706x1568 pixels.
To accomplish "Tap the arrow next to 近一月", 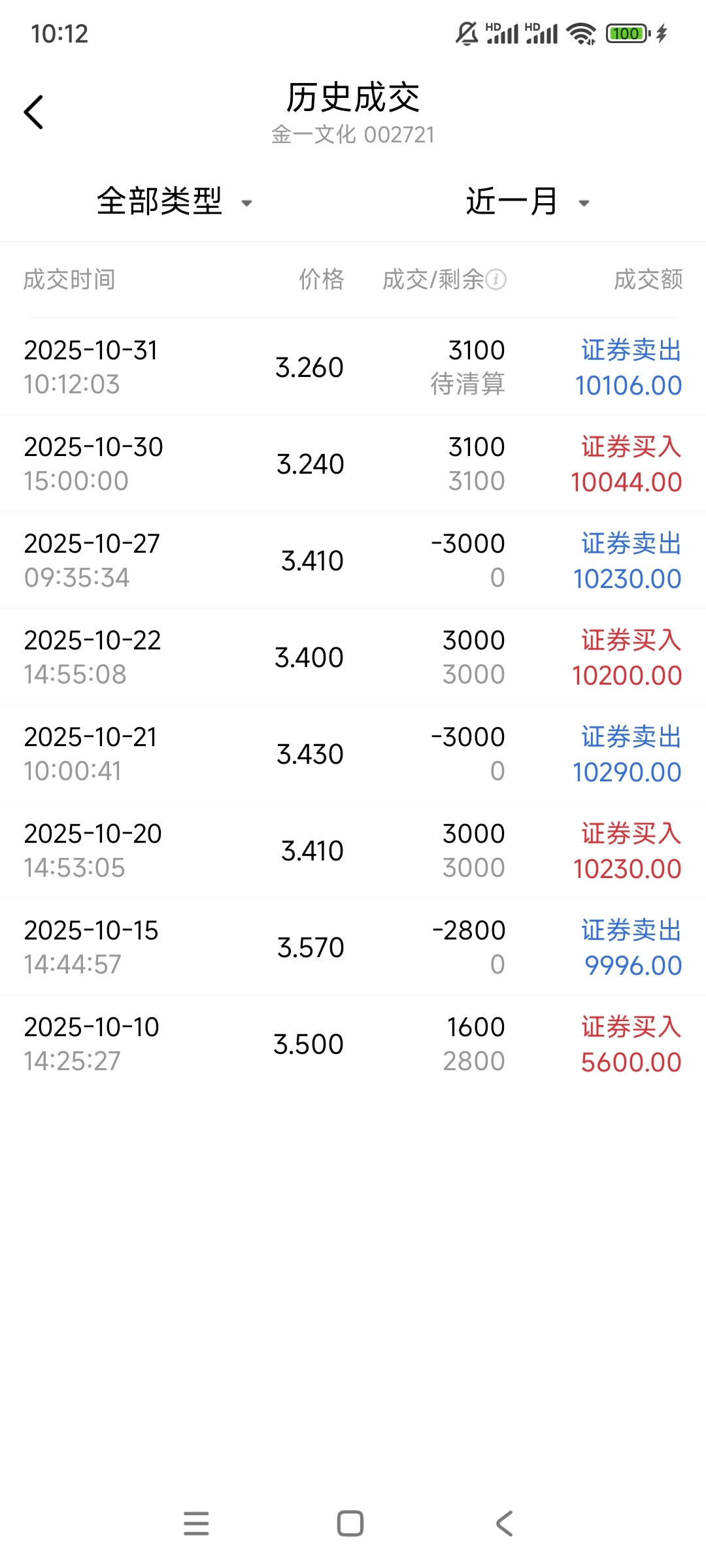I will 584,203.
